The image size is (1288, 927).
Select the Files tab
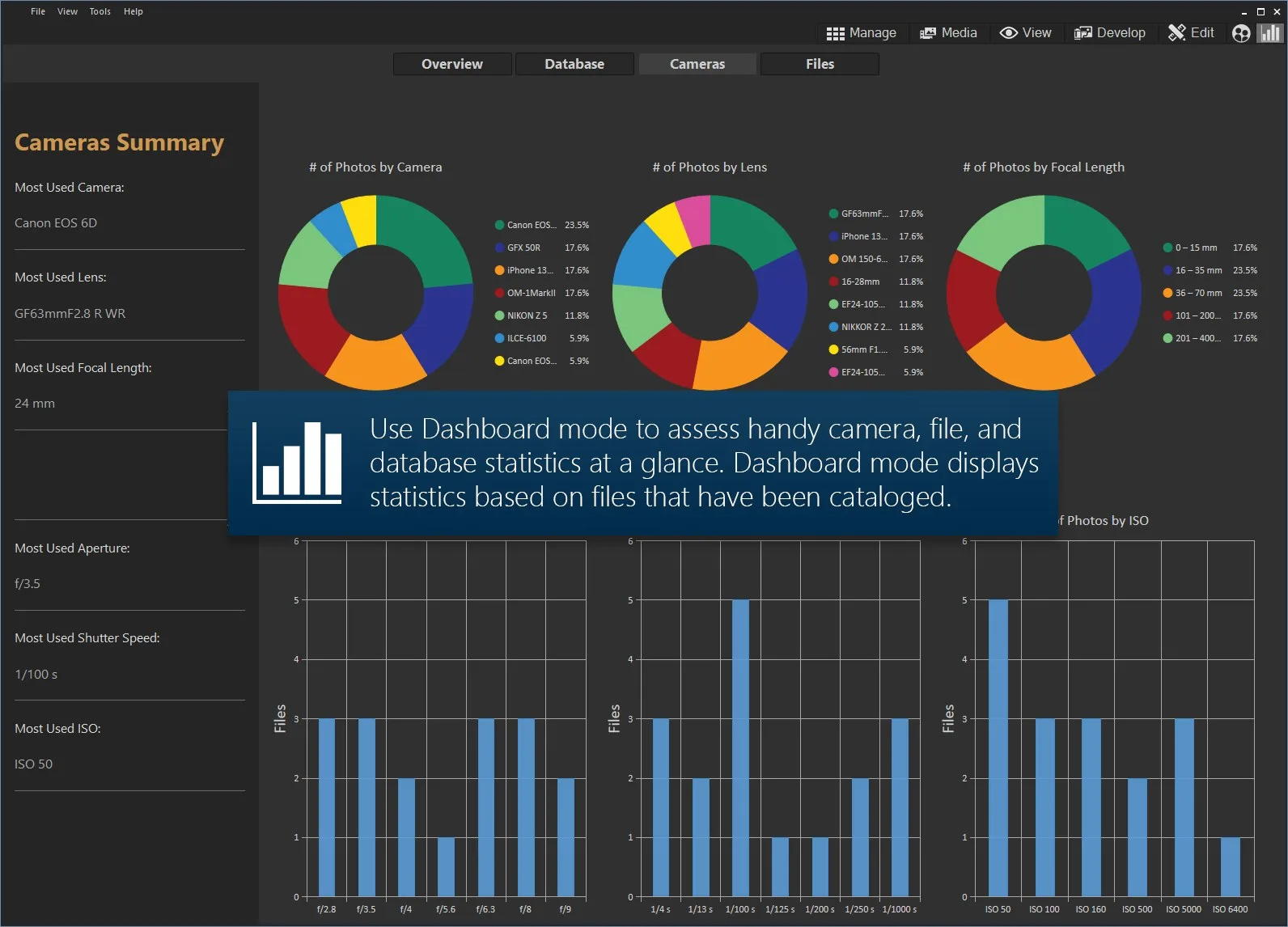[820, 64]
